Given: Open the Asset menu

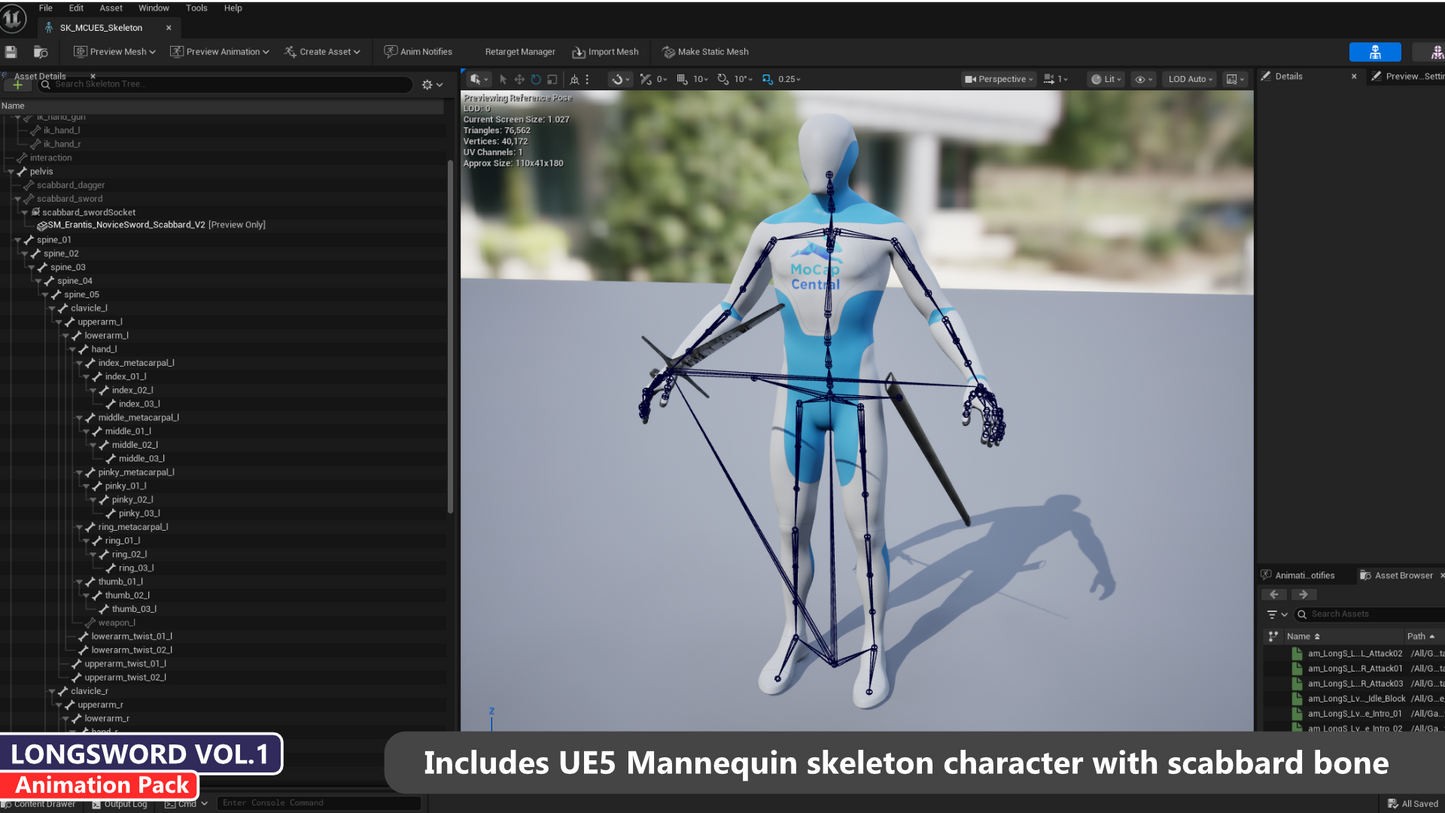Looking at the screenshot, I should pyautogui.click(x=110, y=8).
